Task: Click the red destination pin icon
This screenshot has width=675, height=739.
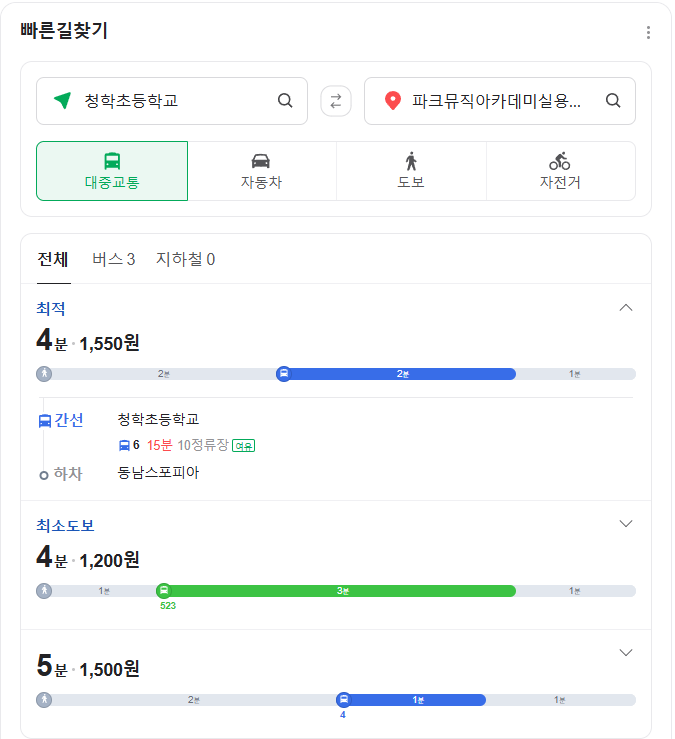Action: pyautogui.click(x=392, y=101)
